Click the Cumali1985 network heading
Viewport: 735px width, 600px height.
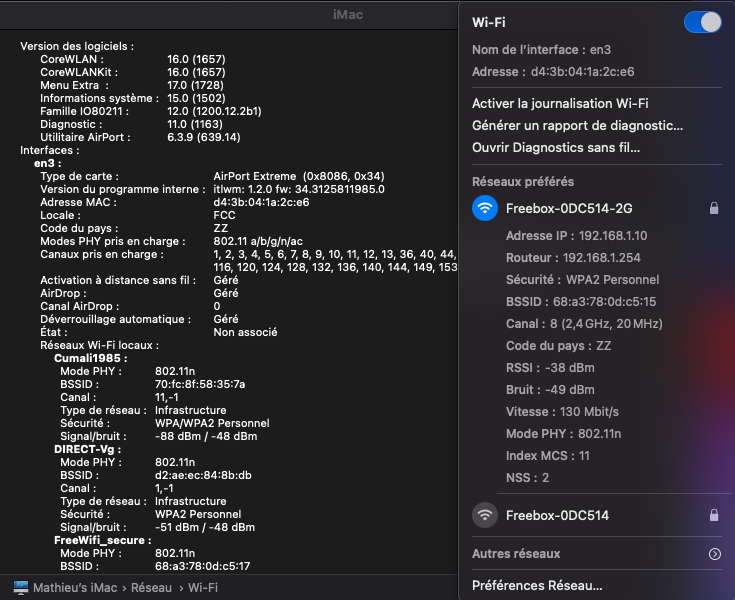pos(90,359)
